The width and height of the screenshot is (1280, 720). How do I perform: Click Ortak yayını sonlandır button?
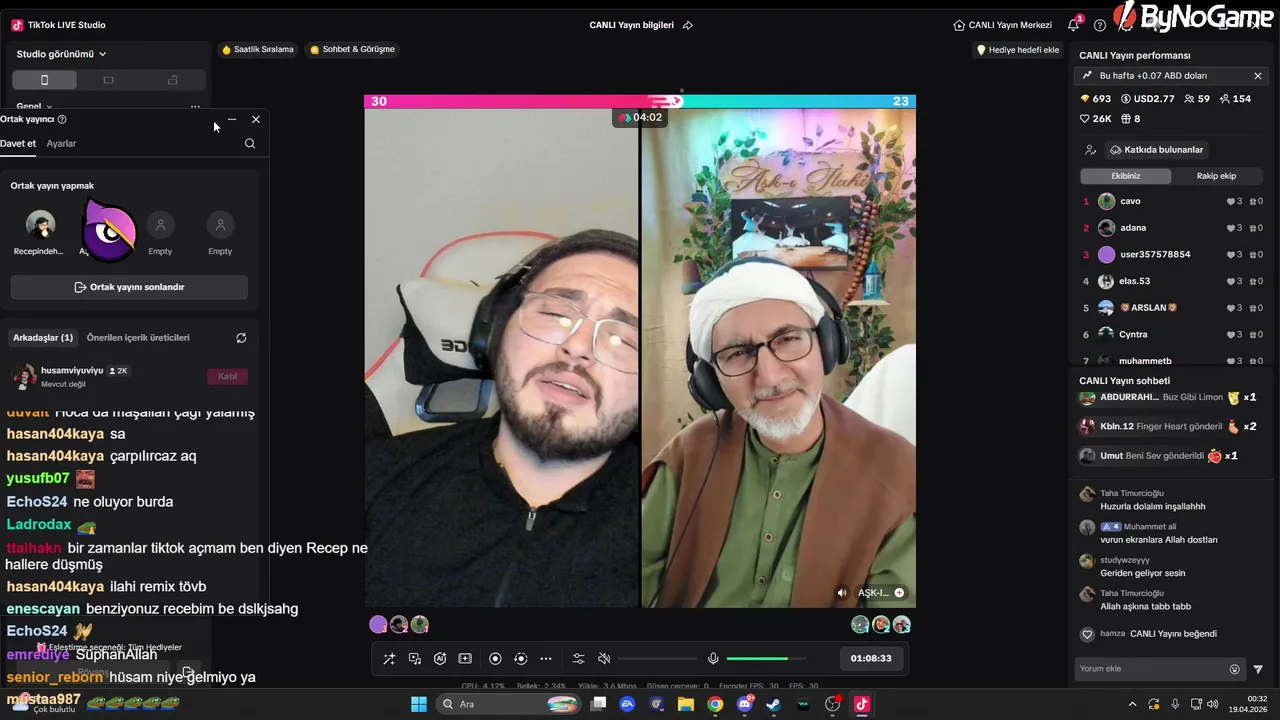click(x=129, y=287)
